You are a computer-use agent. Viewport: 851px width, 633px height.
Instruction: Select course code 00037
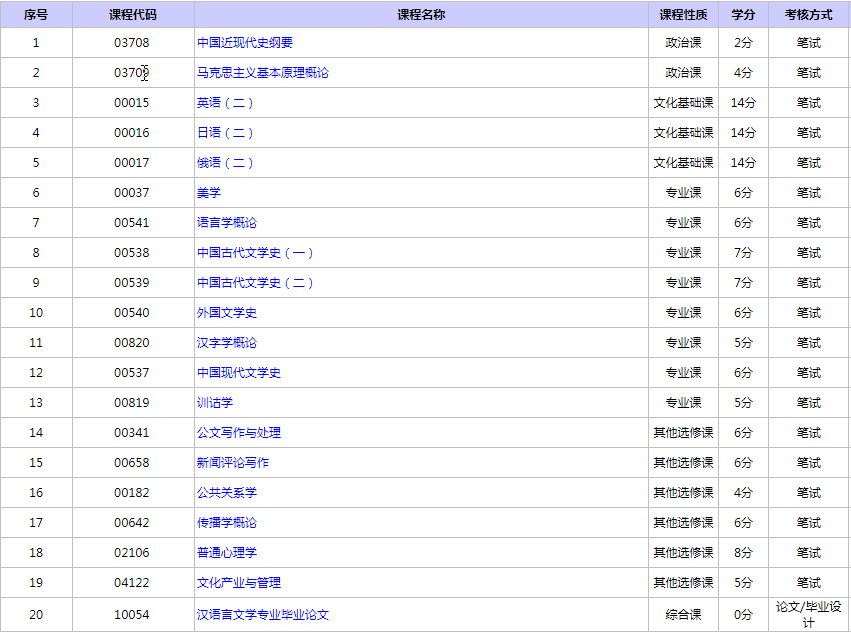tap(132, 192)
